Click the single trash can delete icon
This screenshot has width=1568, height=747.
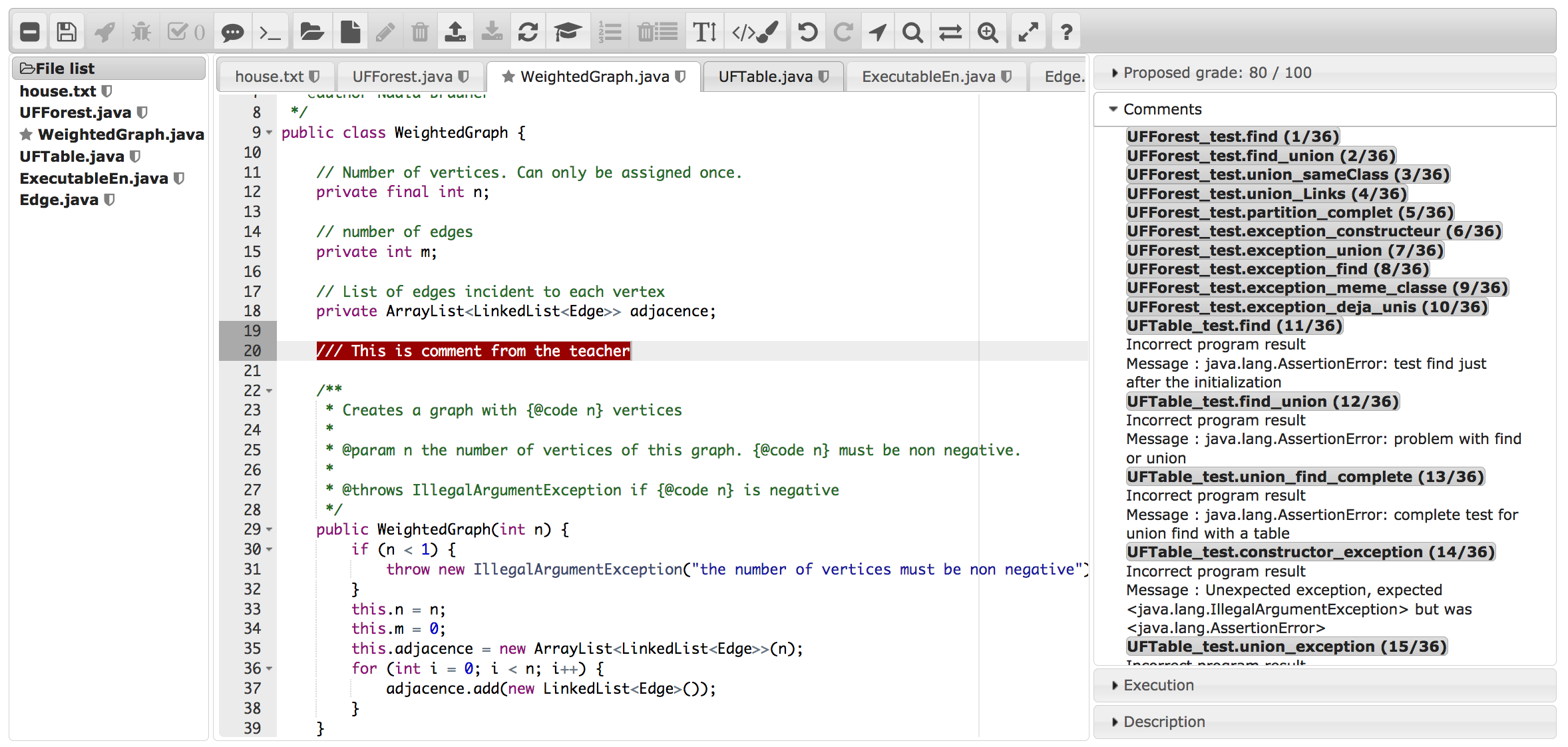pos(420,32)
